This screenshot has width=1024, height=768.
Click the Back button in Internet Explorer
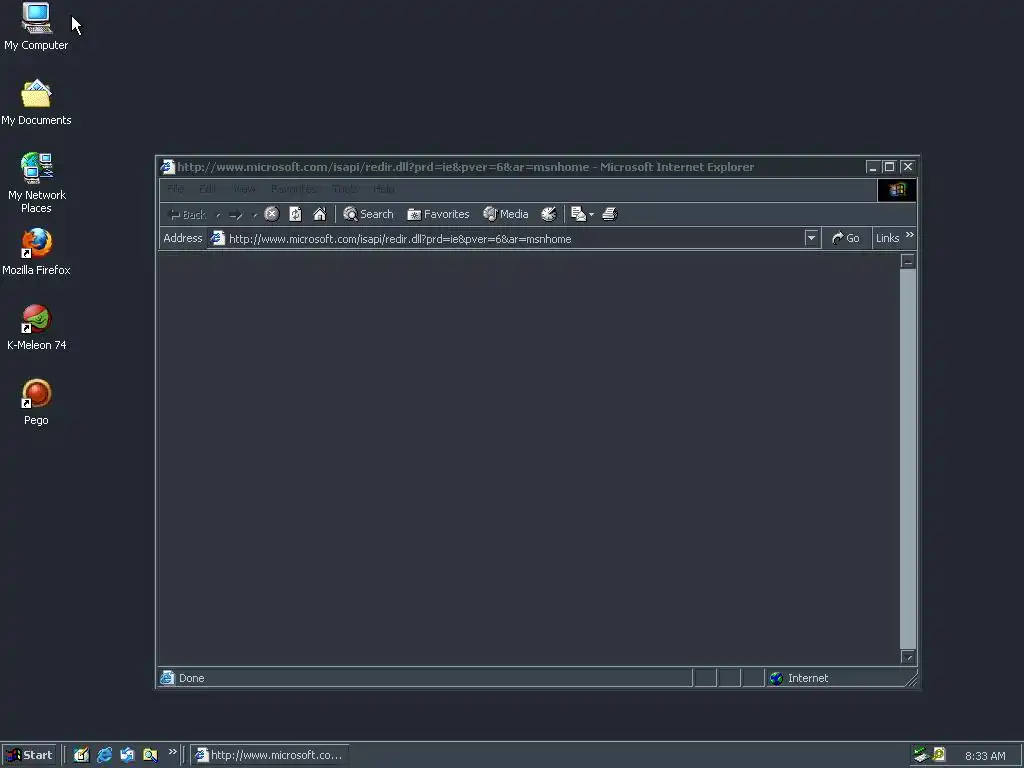coord(187,214)
